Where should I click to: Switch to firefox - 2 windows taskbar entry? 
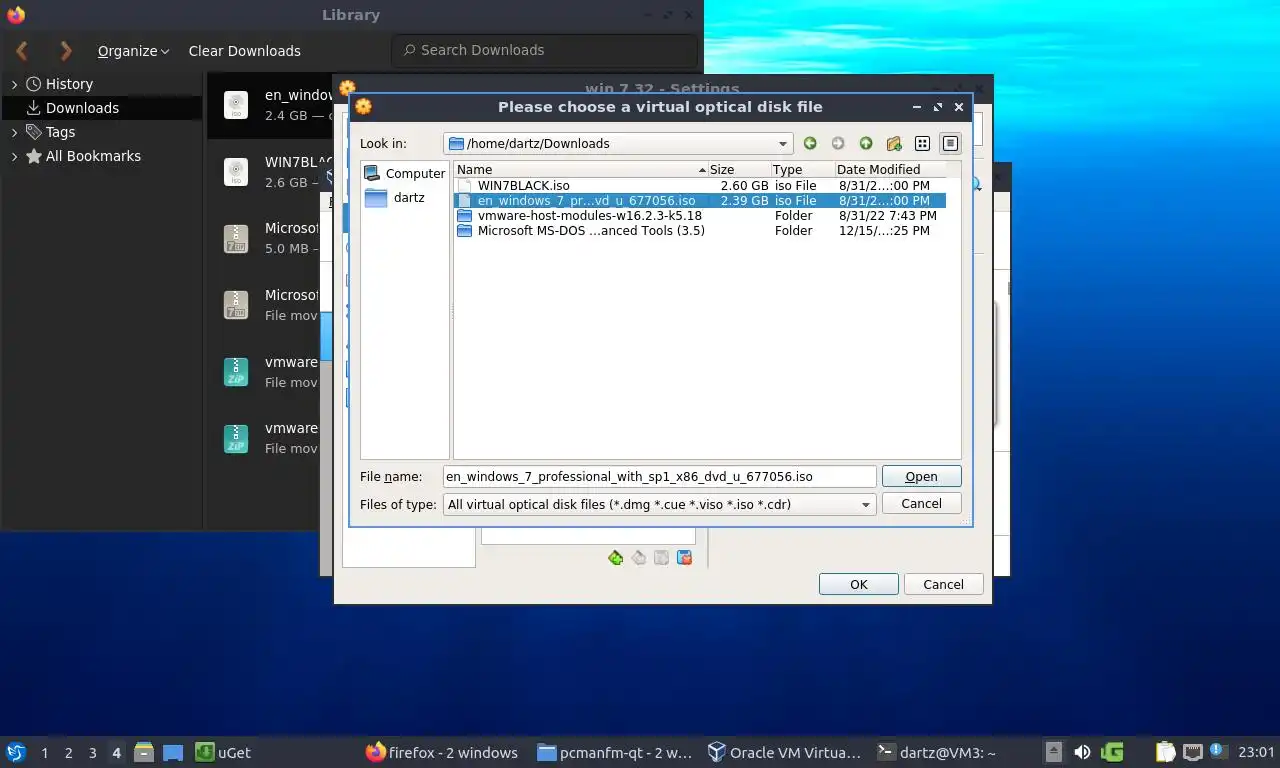click(x=442, y=752)
